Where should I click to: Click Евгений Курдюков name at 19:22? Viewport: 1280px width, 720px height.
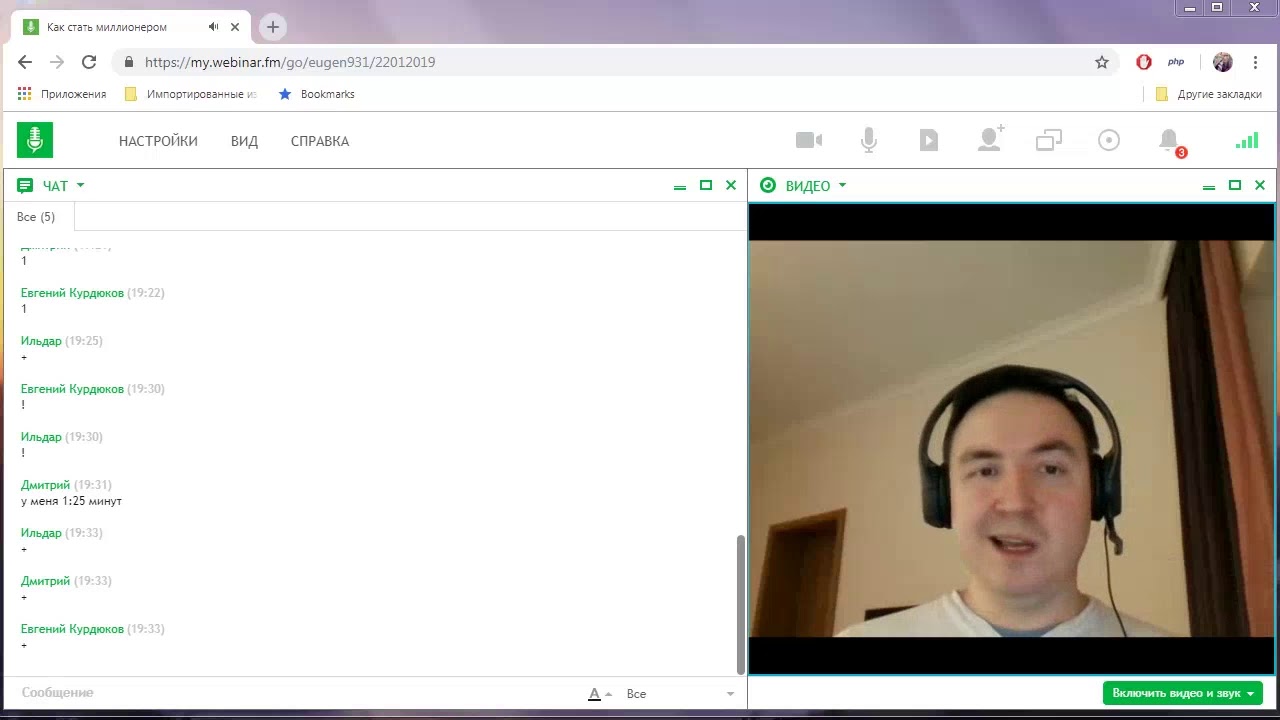coord(72,293)
